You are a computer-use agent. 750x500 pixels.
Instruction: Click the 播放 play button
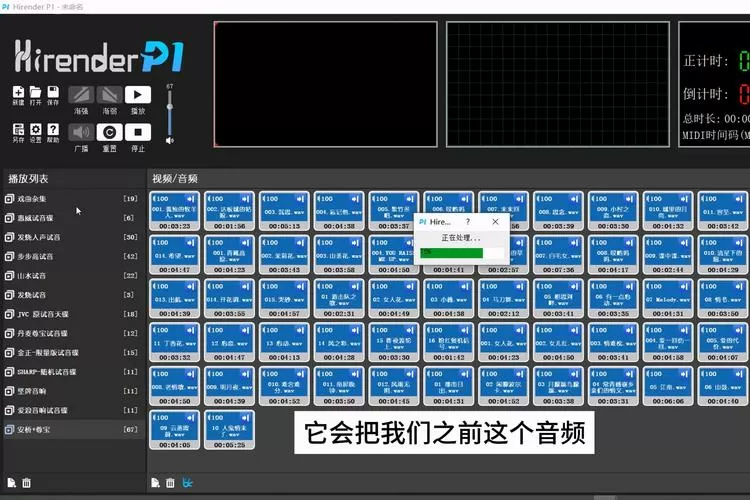click(x=138, y=95)
